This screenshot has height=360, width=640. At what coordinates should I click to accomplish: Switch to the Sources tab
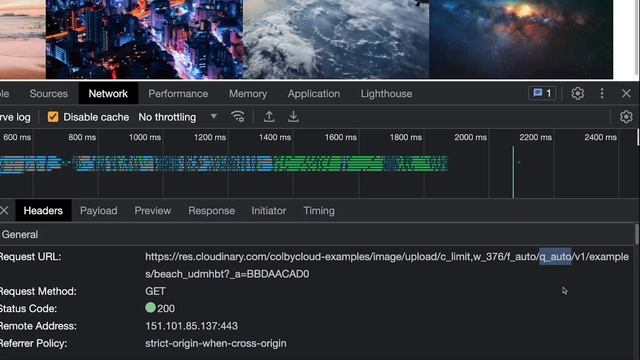click(49, 93)
